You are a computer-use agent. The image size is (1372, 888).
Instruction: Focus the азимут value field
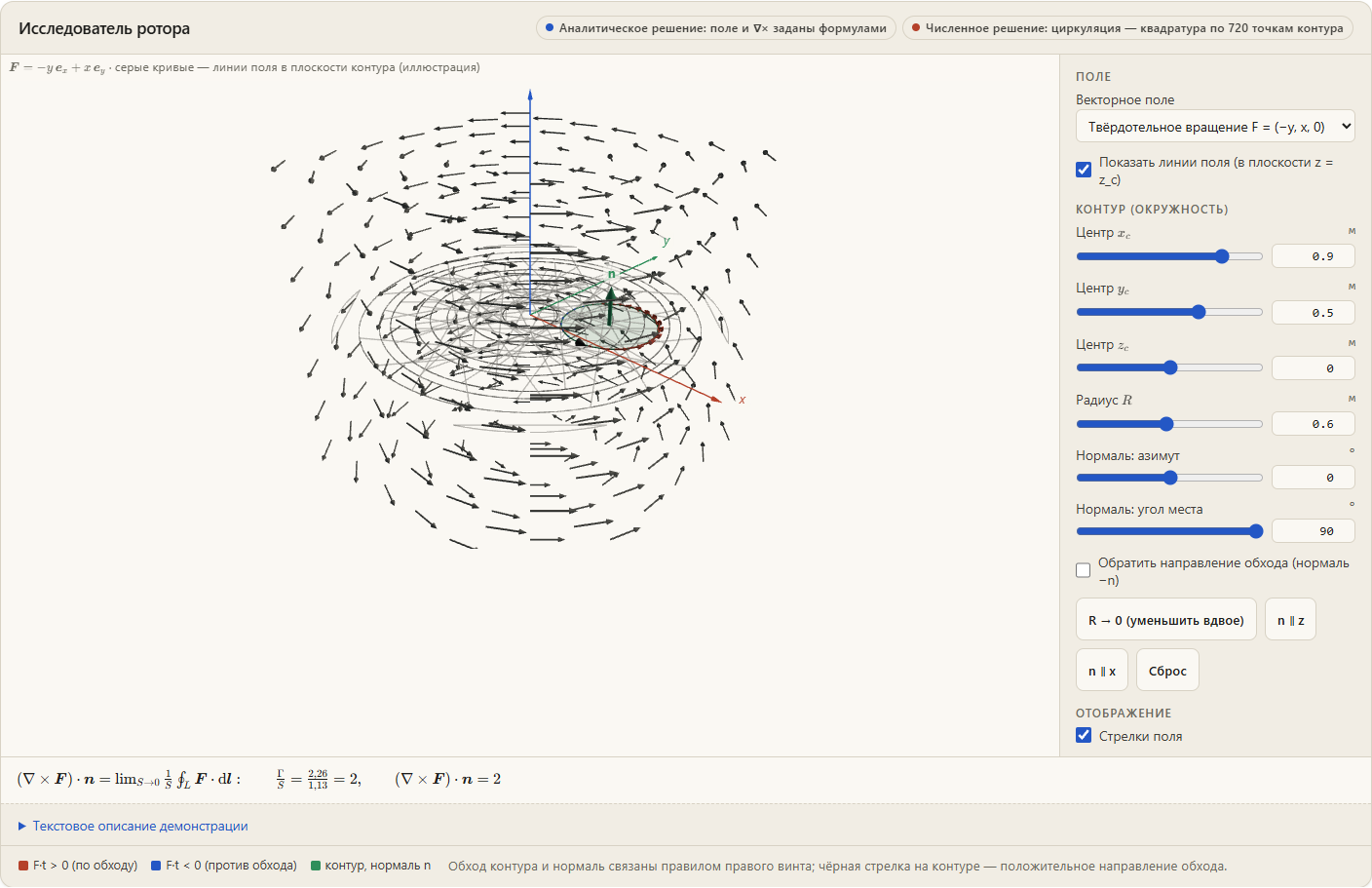pos(1314,478)
